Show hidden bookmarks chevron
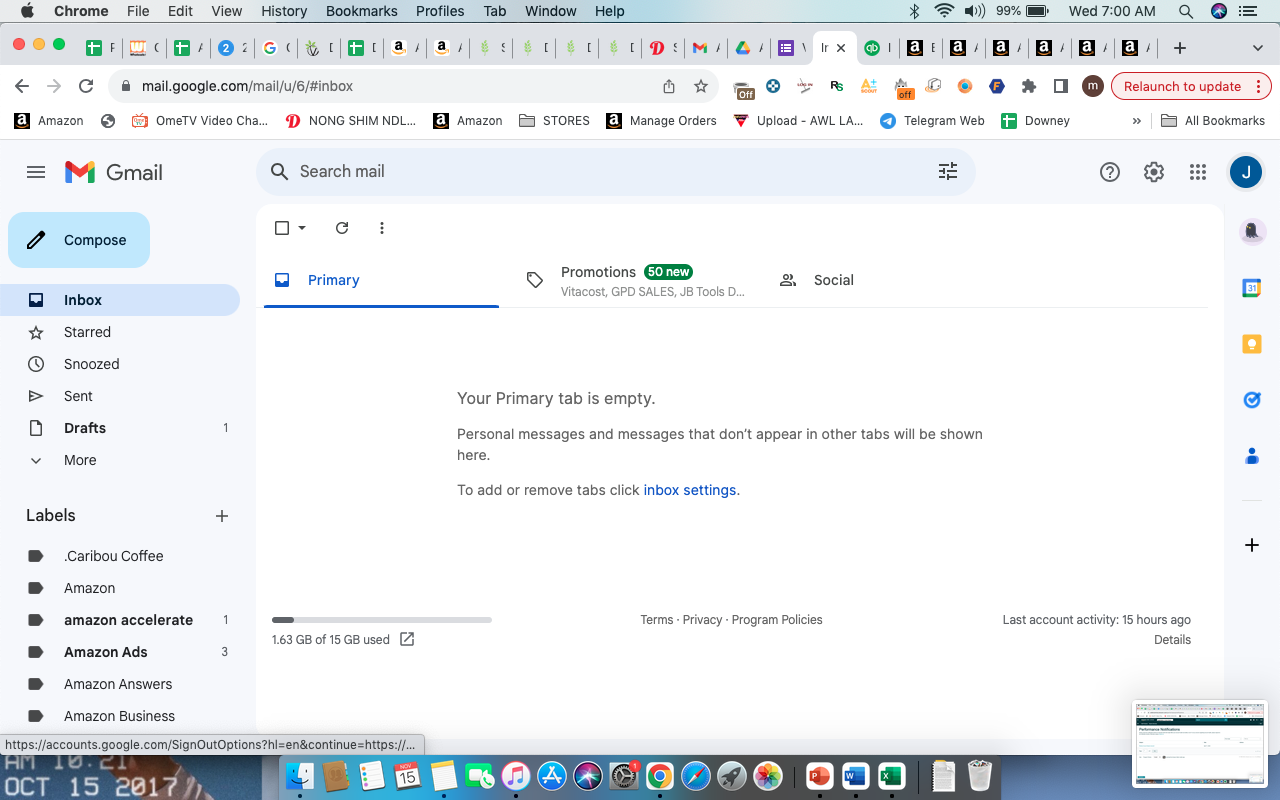The width and height of the screenshot is (1280, 800). (x=1136, y=121)
